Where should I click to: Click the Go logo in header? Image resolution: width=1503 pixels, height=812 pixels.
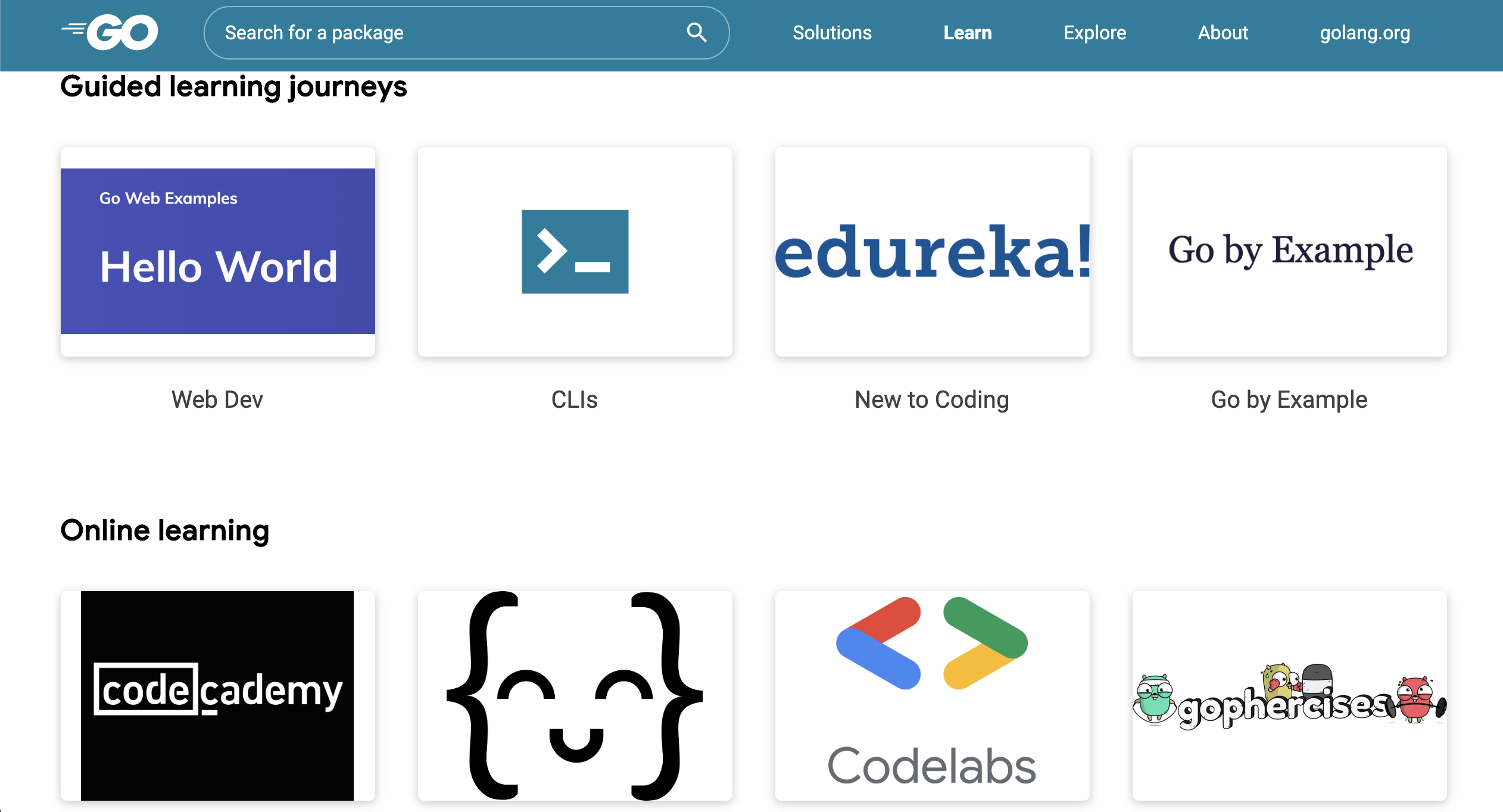coord(110,32)
